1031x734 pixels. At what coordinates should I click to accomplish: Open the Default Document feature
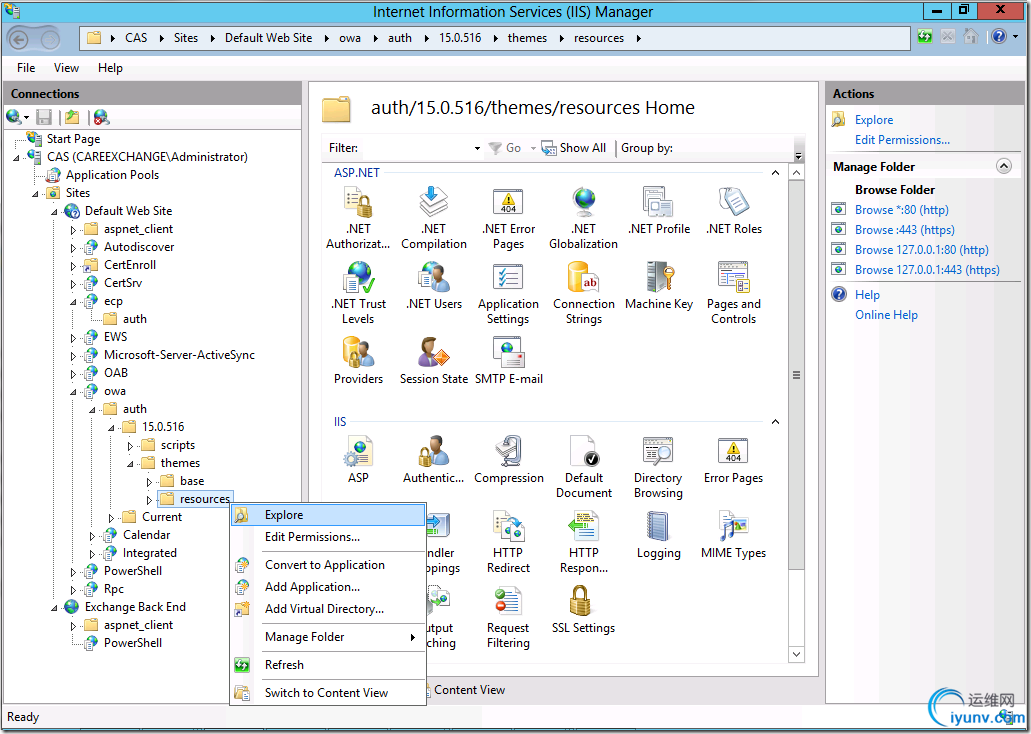pos(583,466)
